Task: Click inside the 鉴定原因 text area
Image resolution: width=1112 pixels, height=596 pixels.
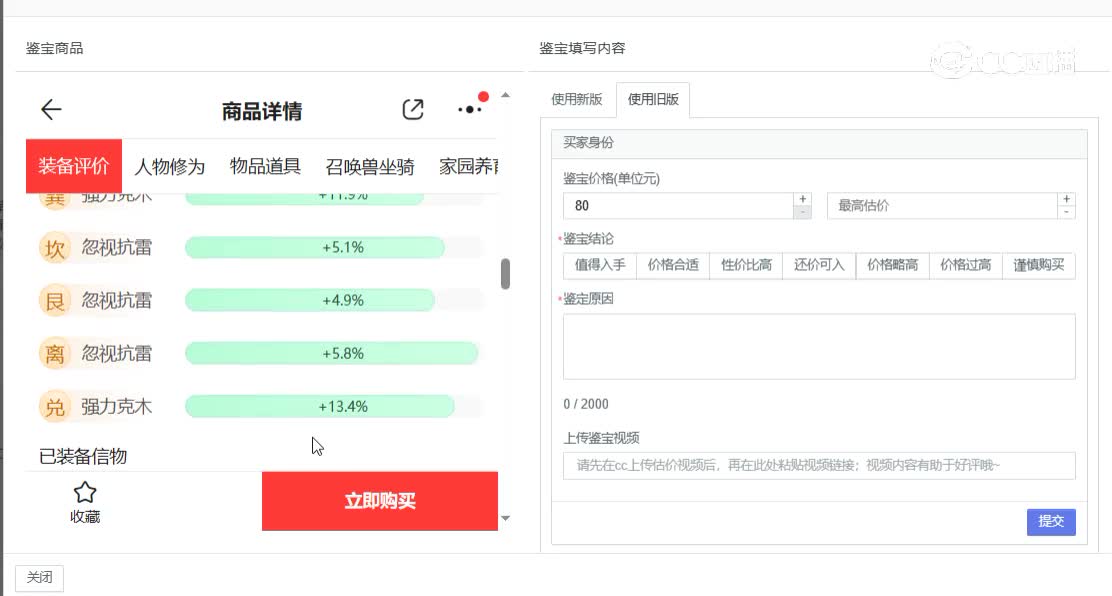Action: click(x=818, y=345)
